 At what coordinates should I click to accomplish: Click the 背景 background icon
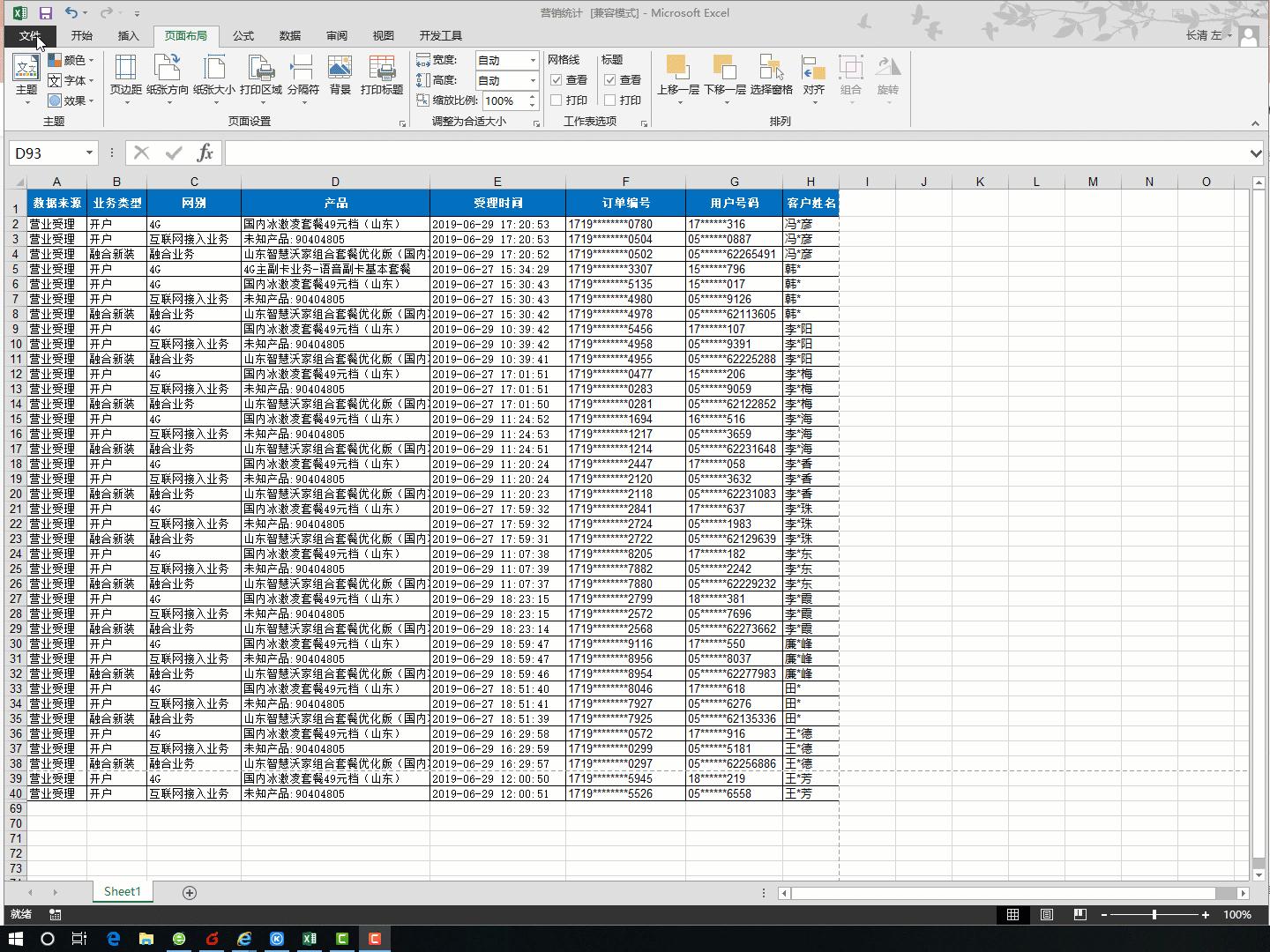[340, 75]
